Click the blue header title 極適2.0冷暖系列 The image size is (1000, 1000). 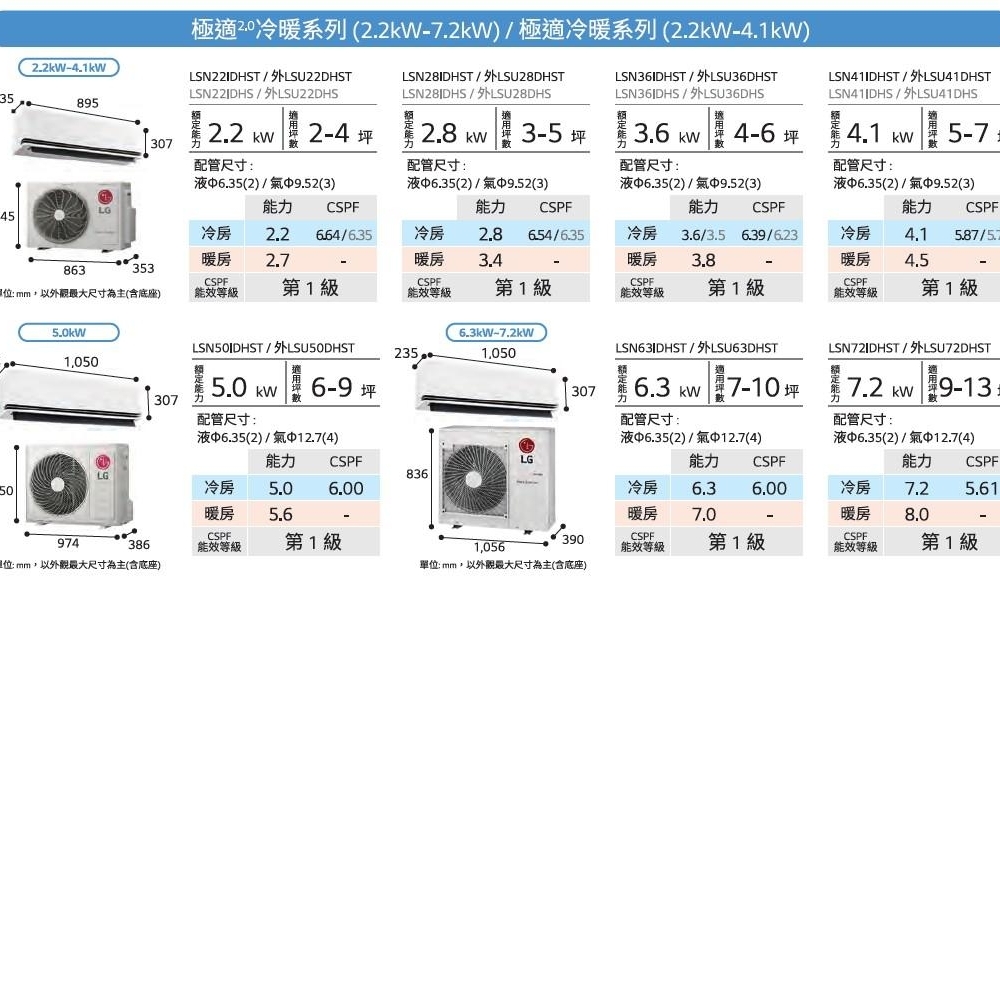click(x=268, y=30)
